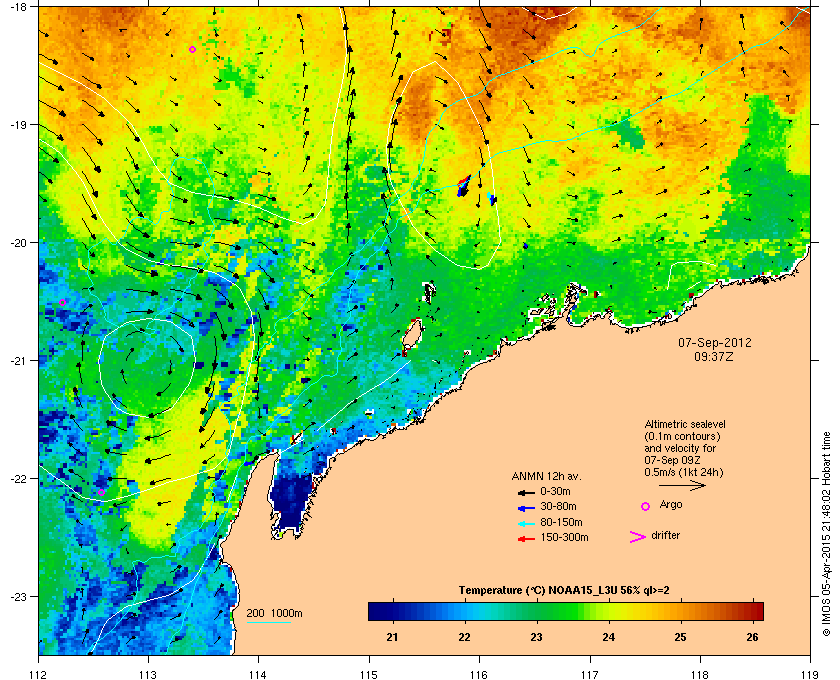Click the black 0-30m arrow in legend
The image size is (840, 680).
526,492
